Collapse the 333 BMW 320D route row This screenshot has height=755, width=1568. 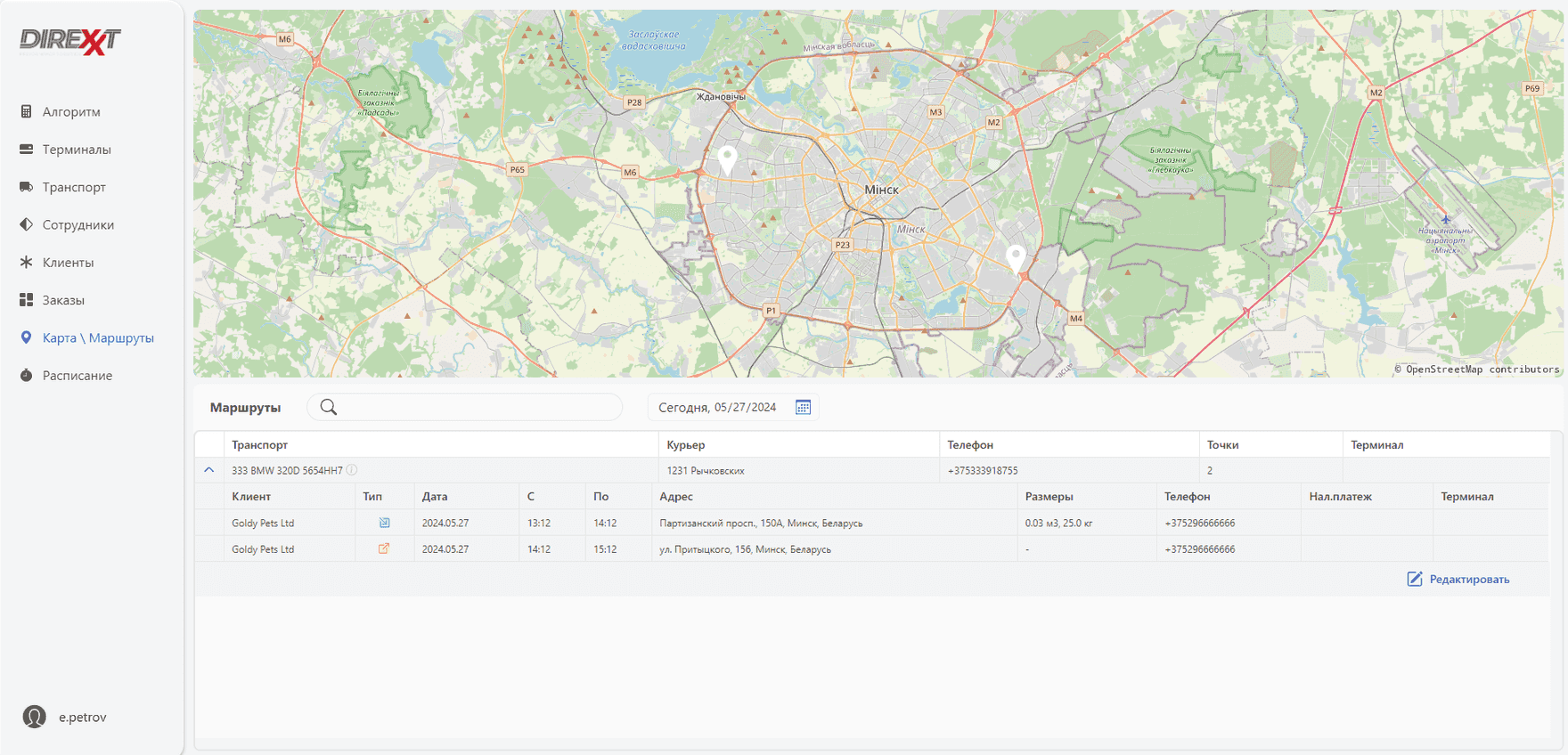pos(209,470)
